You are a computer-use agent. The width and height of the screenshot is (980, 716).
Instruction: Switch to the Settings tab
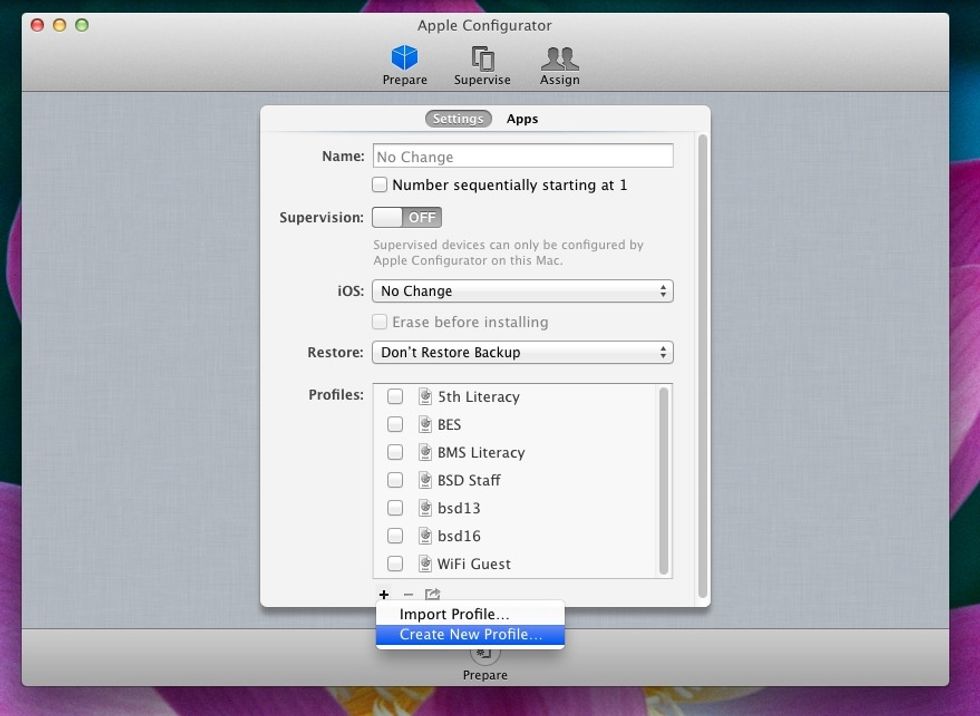click(458, 119)
